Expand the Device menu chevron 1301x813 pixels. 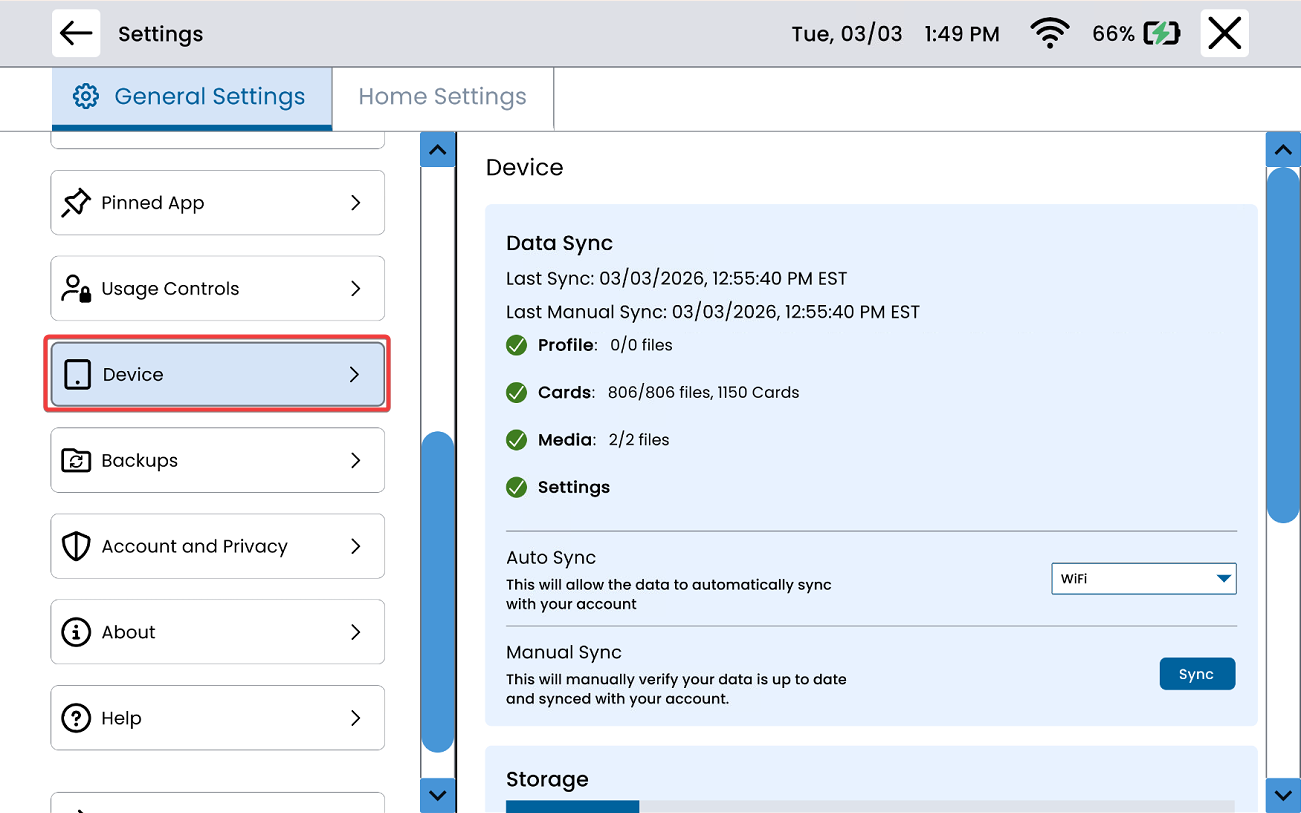click(354, 375)
